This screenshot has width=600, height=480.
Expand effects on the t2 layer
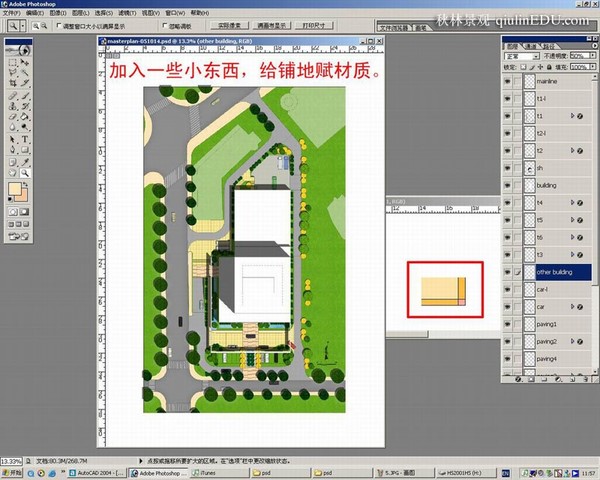[x=572, y=150]
